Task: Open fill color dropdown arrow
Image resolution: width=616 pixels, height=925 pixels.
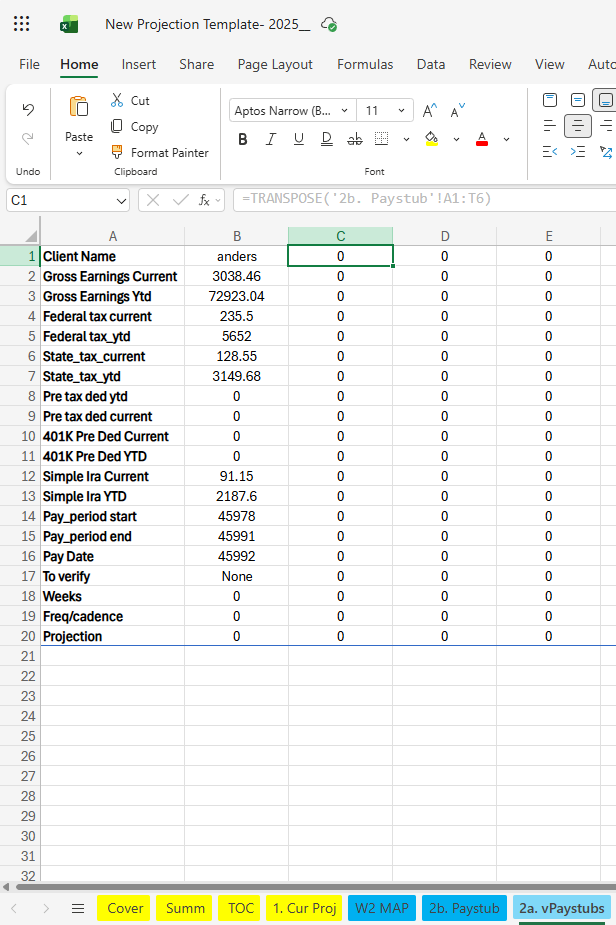Action: (456, 139)
